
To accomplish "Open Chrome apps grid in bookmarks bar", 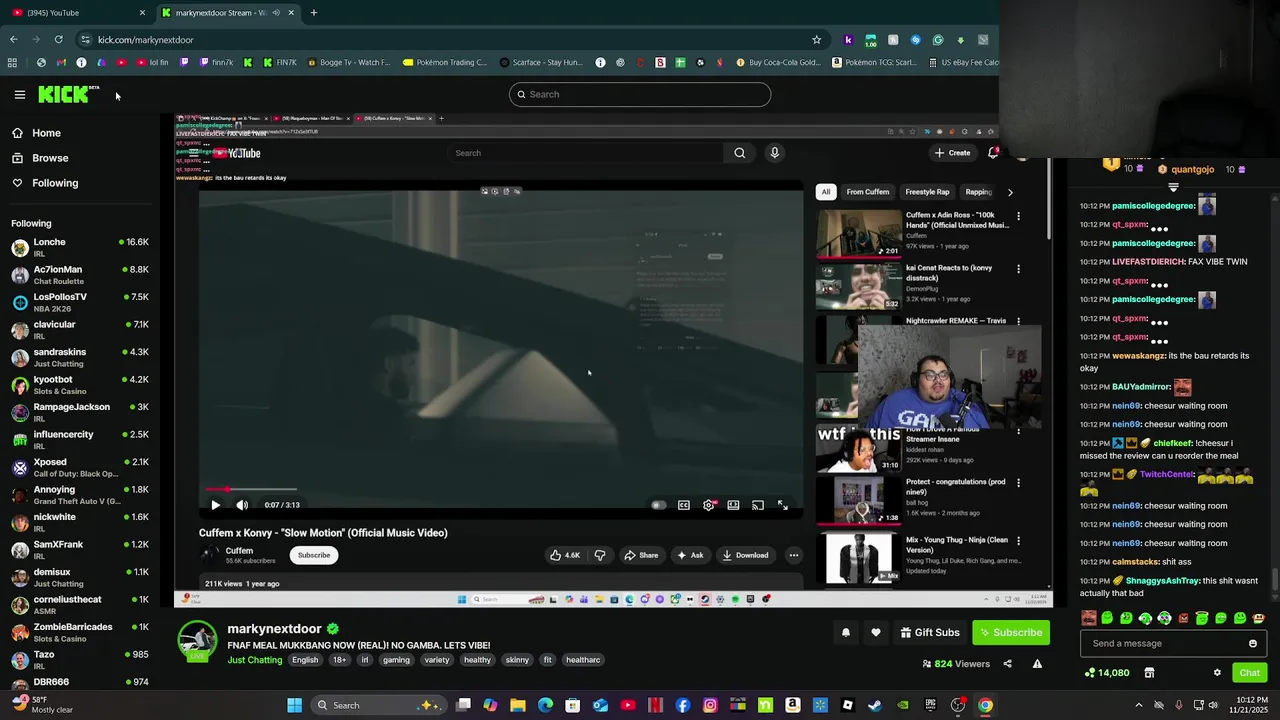I will 12,62.
